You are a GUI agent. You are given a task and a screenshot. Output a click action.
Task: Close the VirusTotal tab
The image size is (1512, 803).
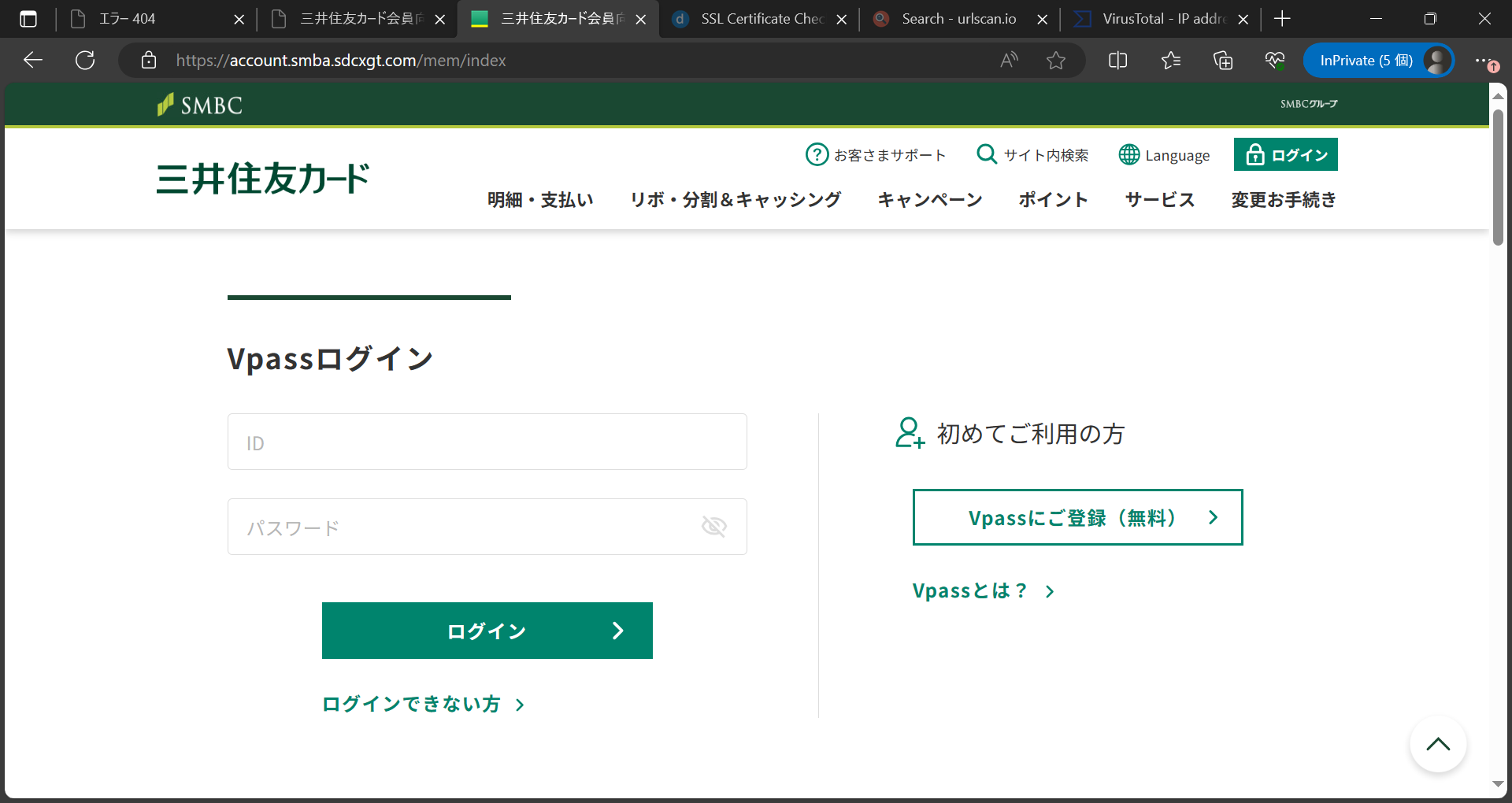[x=1243, y=19]
